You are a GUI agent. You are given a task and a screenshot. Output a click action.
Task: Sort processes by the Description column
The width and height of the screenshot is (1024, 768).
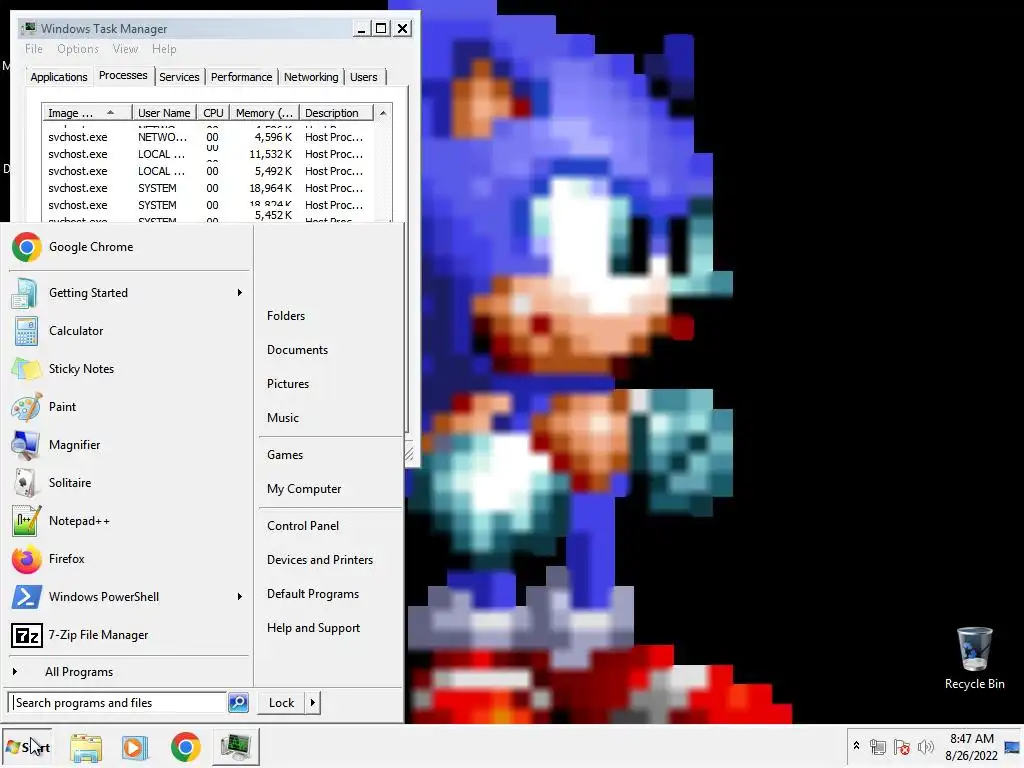tap(336, 113)
